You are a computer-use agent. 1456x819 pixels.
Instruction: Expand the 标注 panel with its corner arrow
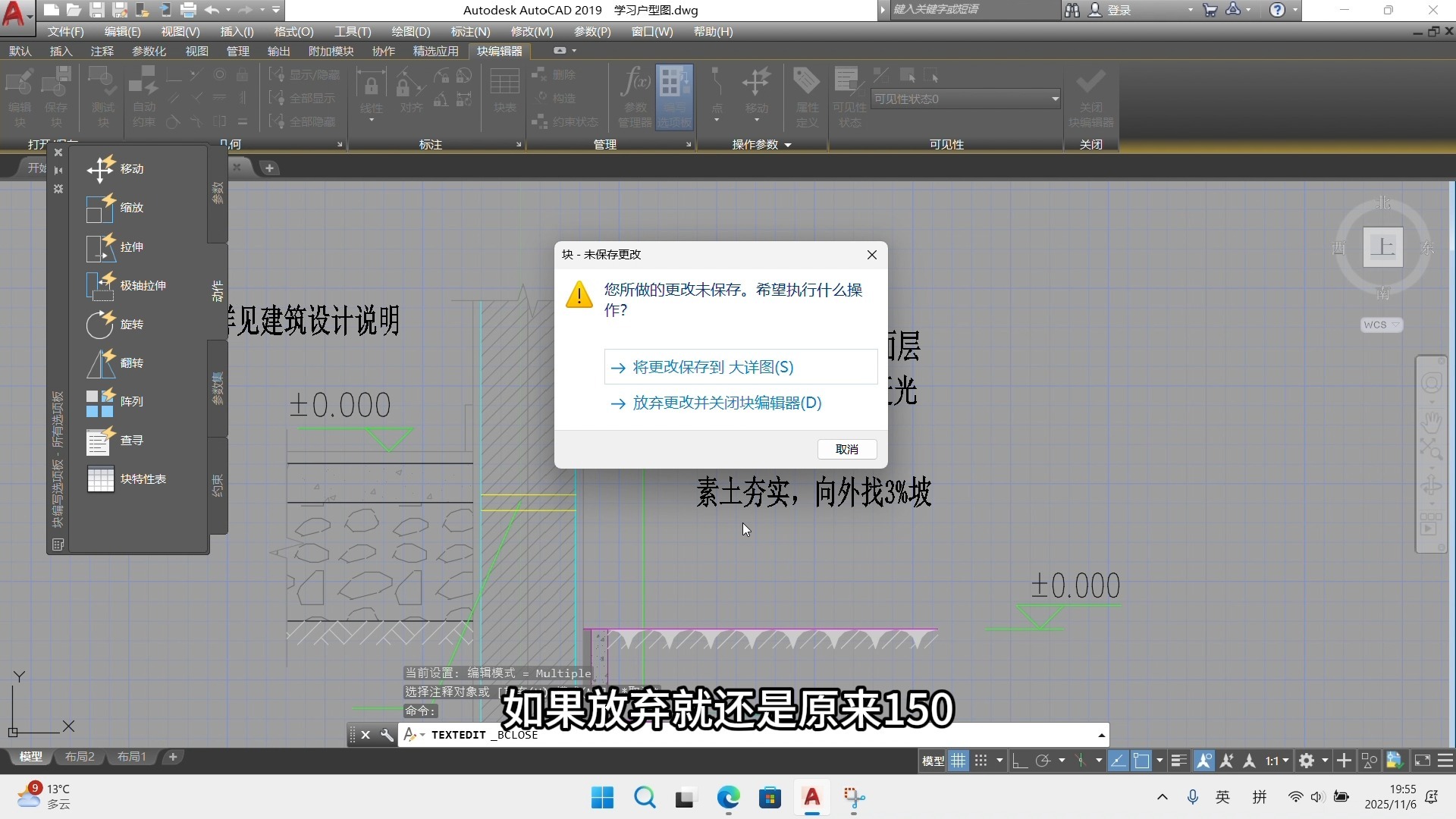click(x=518, y=144)
